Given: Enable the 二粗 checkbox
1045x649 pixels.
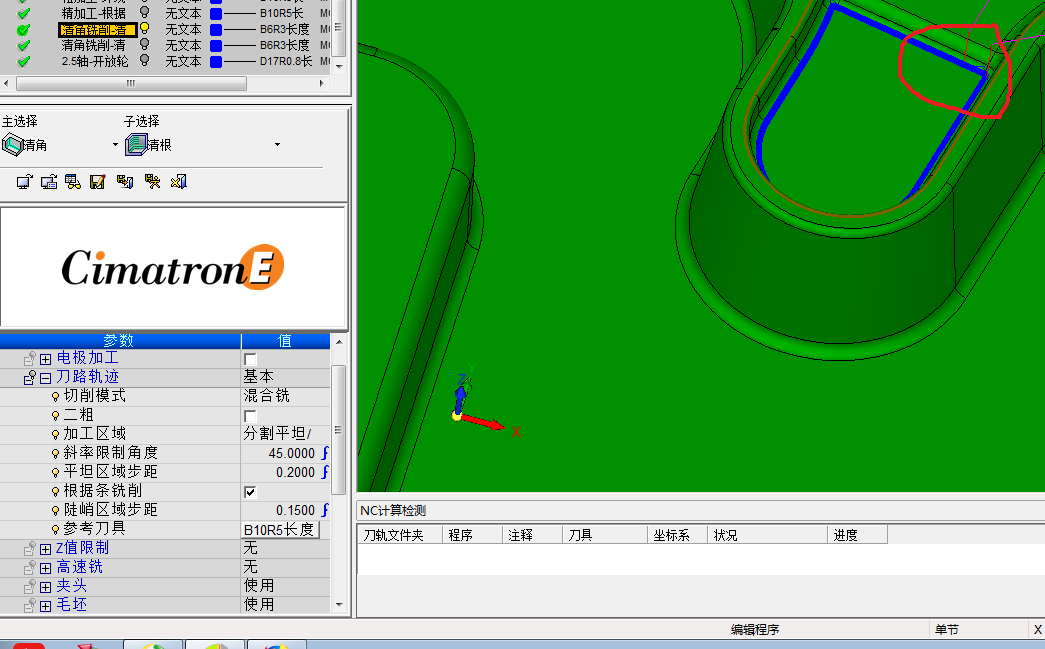Looking at the screenshot, I should coord(250,416).
